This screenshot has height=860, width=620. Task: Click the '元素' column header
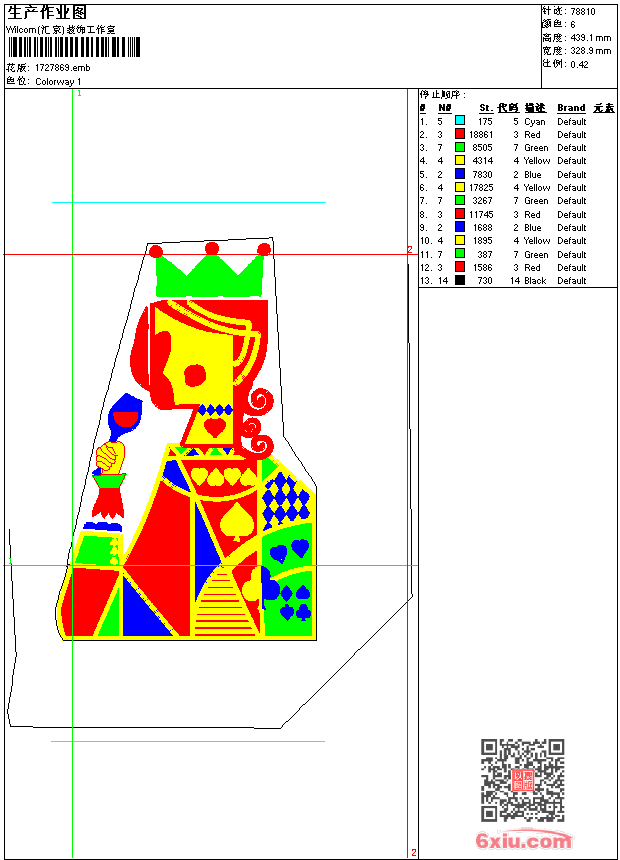(x=604, y=108)
